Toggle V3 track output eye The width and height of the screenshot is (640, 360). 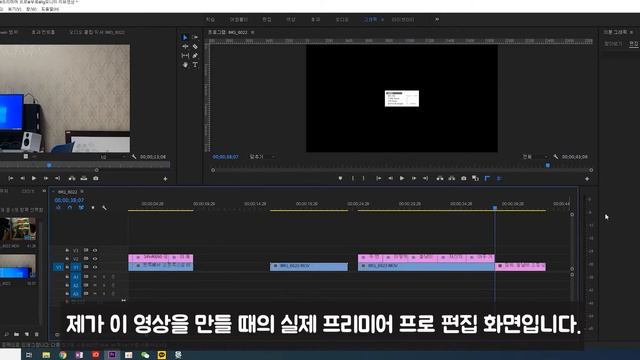[95, 250]
